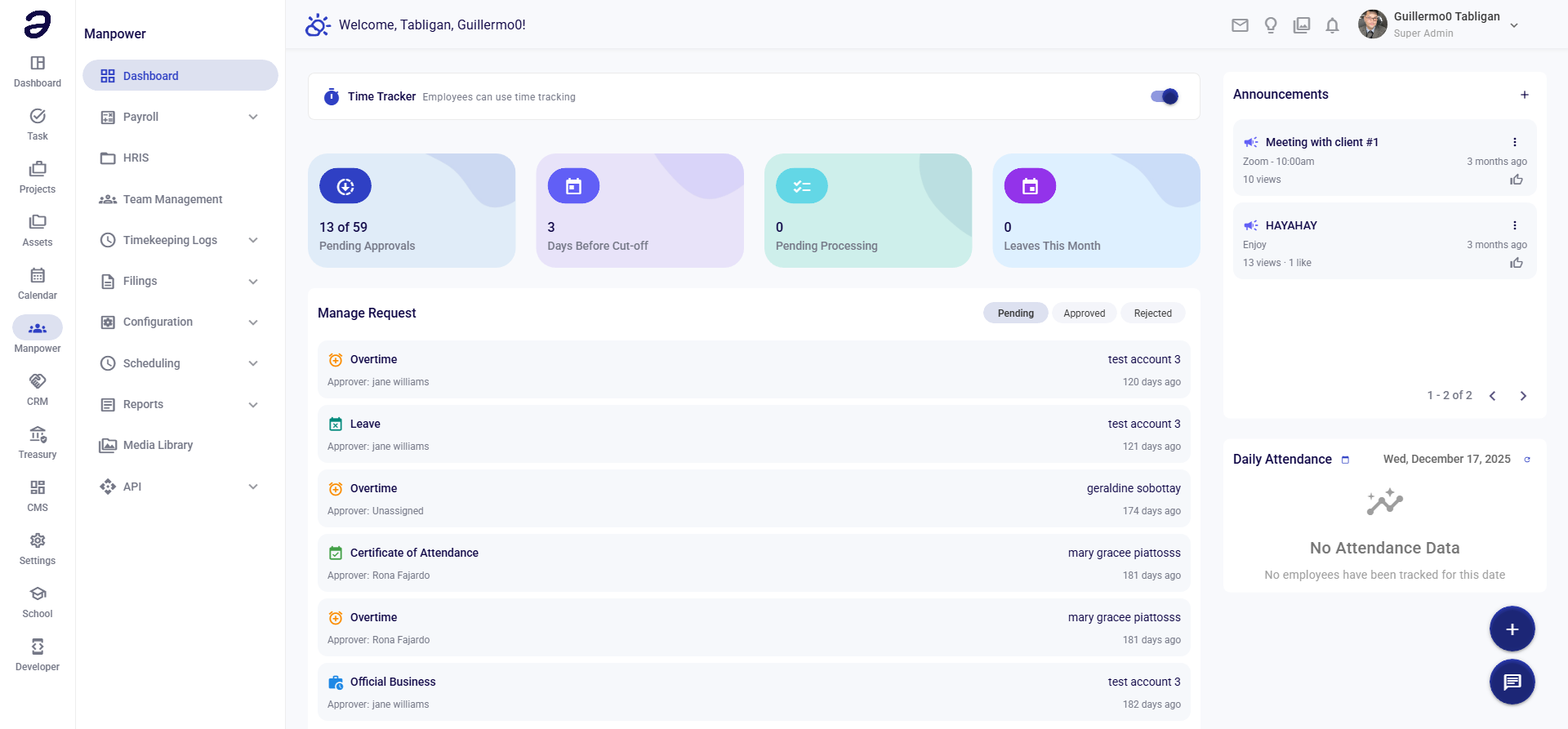This screenshot has height=729, width=1568.
Task: Toggle the Time Tracker switch
Action: tap(1165, 96)
